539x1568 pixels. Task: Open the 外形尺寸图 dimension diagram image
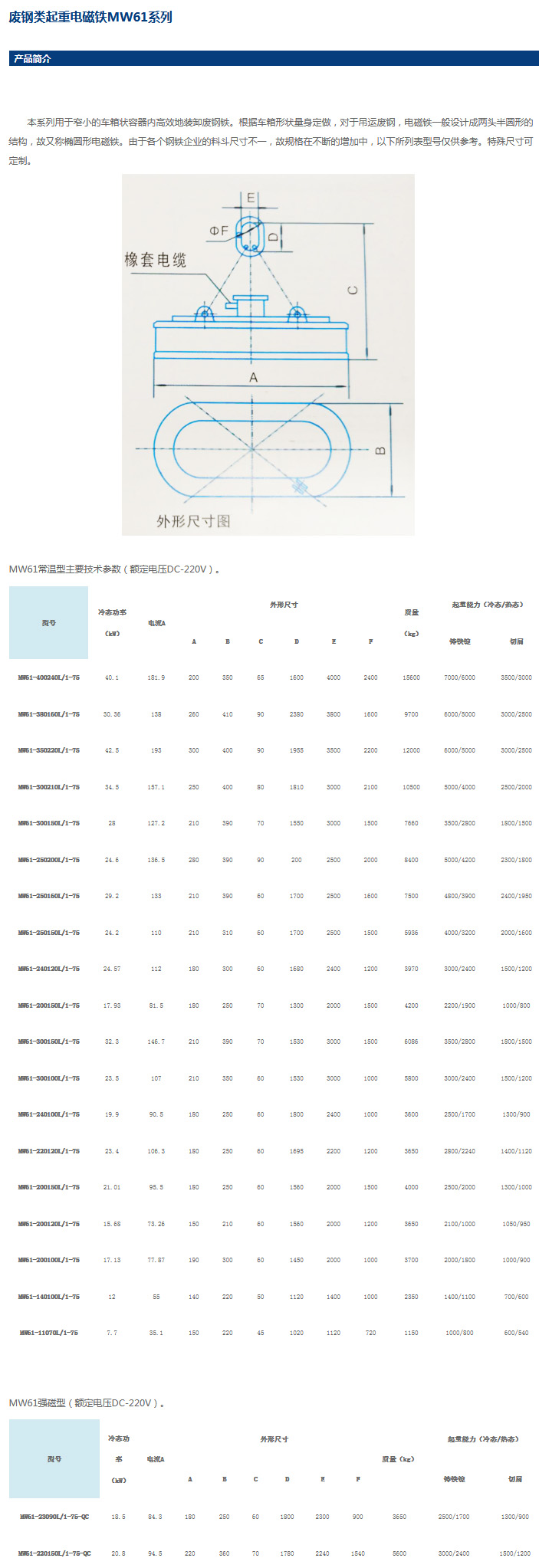[268, 354]
